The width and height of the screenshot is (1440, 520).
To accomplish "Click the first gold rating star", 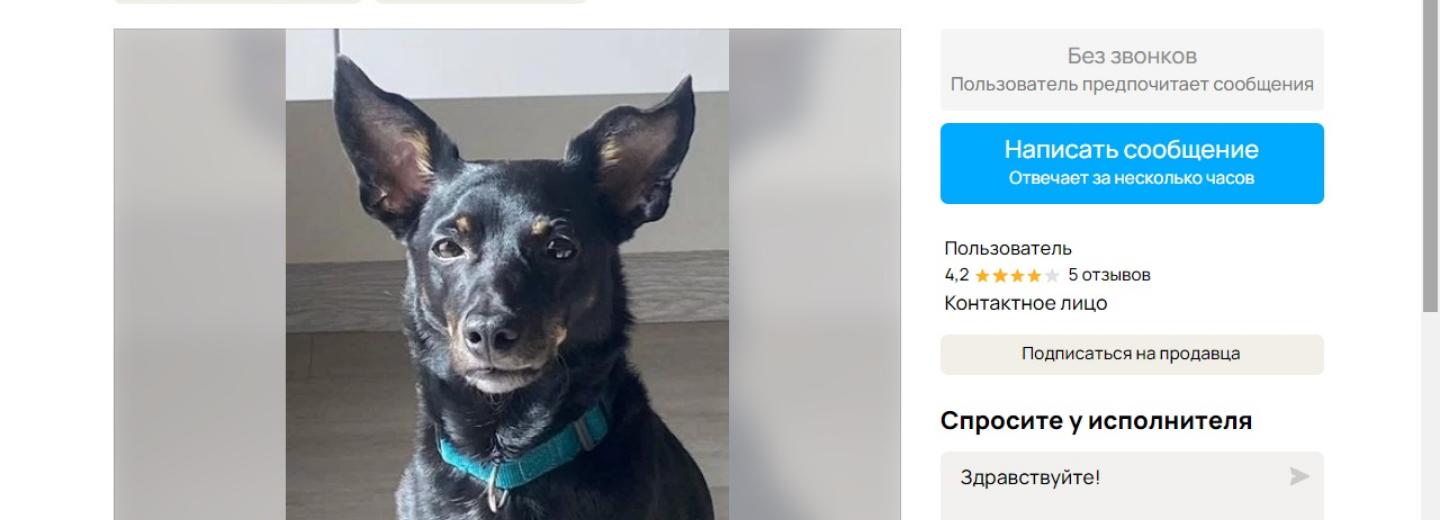I will (x=982, y=275).
